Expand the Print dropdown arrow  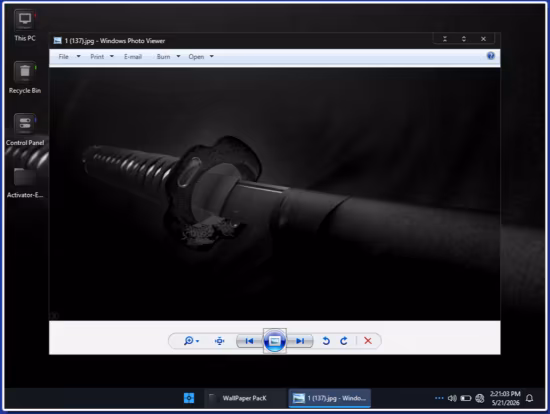[112, 56]
